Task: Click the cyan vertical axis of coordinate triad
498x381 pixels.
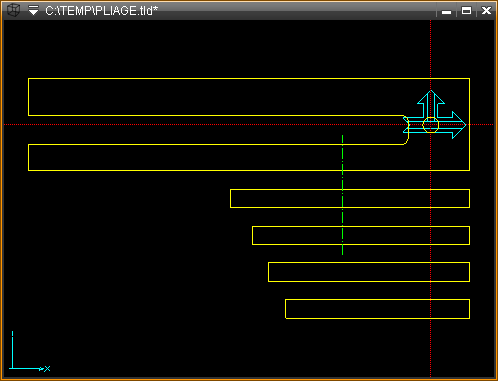Action: click(12, 350)
